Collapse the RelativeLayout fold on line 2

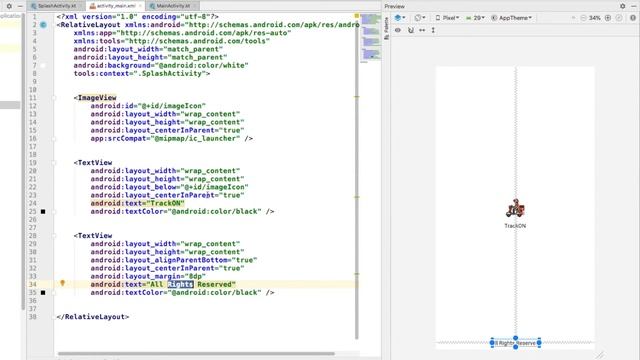tap(54, 25)
